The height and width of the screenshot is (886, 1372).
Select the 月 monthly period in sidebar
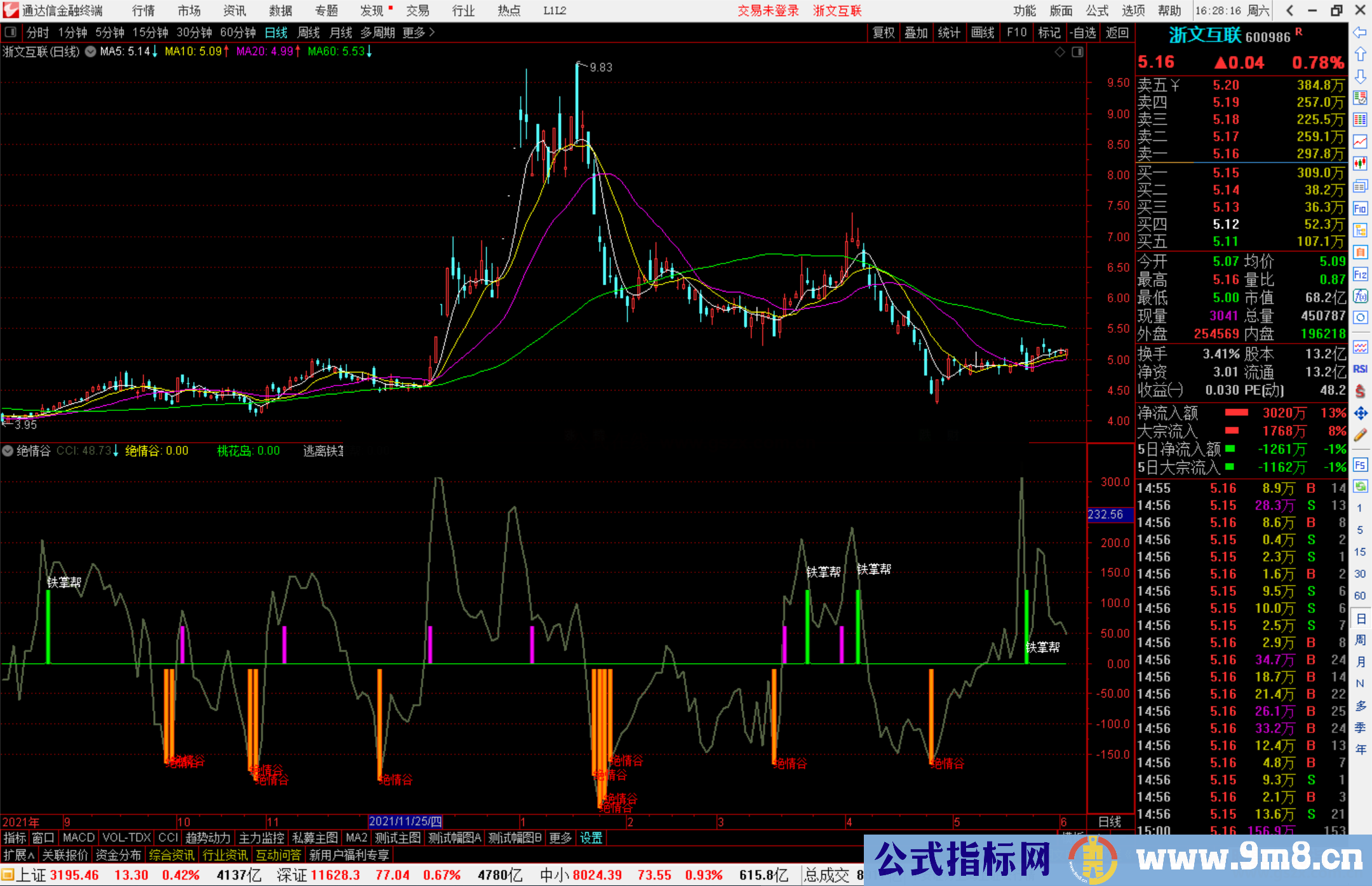(1360, 662)
